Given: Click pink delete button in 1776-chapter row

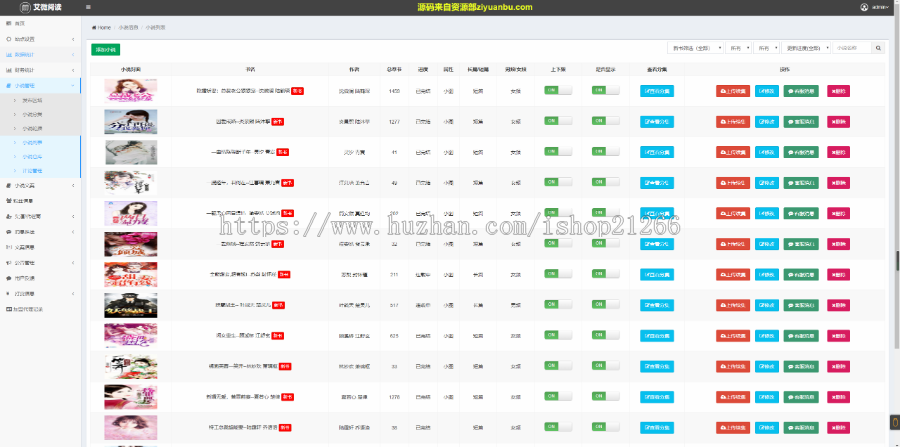Looking at the screenshot, I should (839, 397).
